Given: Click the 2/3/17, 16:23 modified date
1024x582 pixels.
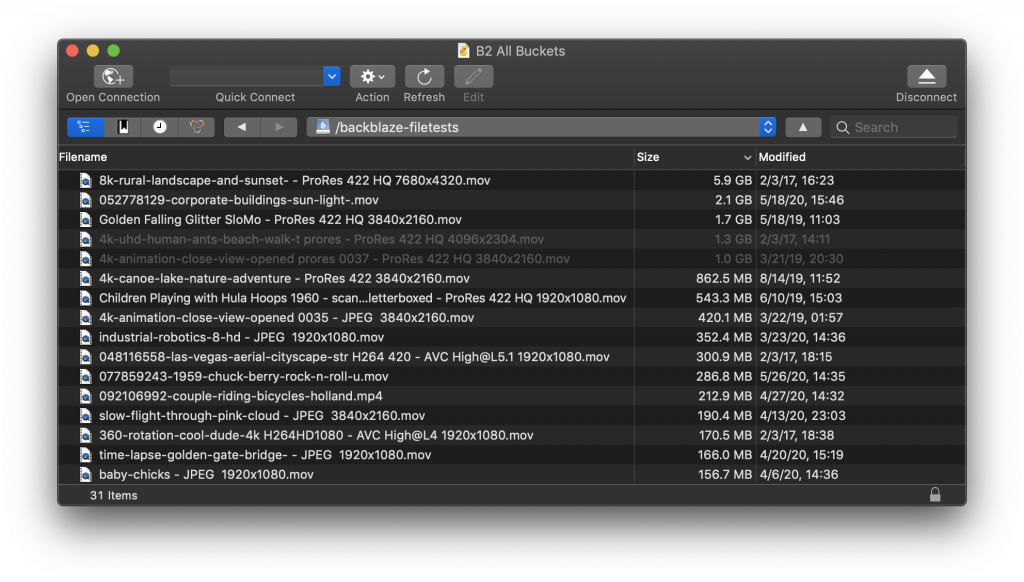Looking at the screenshot, I should point(797,180).
